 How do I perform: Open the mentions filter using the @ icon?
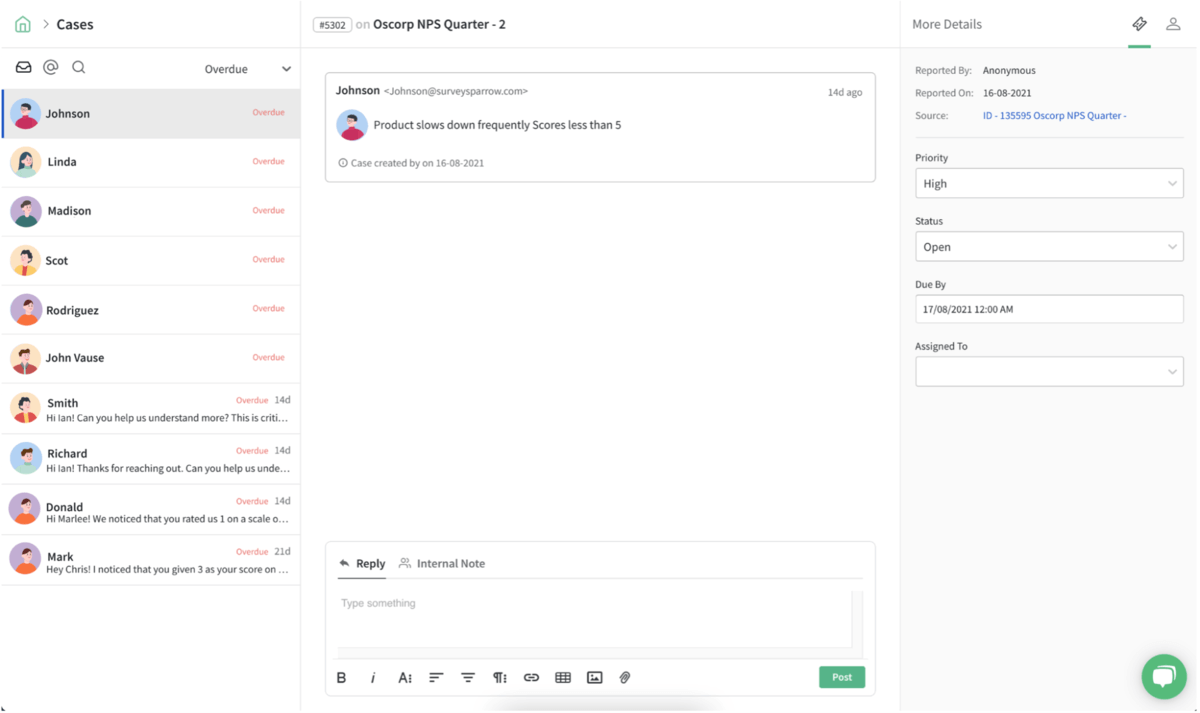[50, 67]
